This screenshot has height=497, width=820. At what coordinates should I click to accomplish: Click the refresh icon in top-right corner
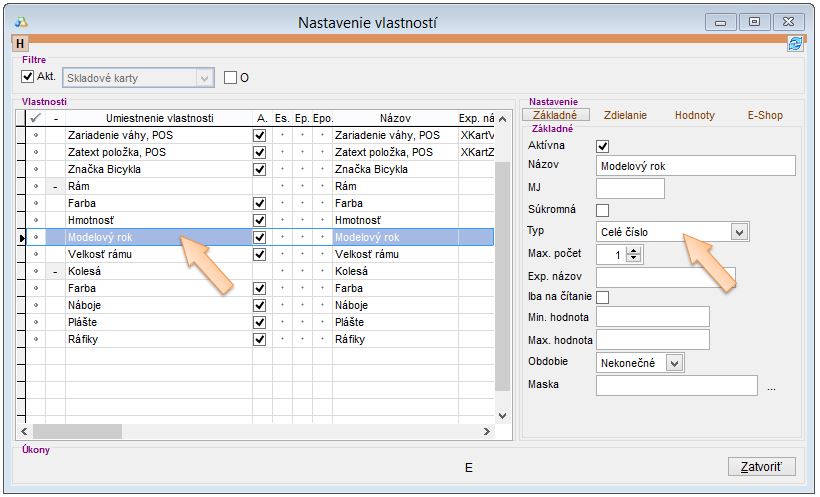click(x=795, y=44)
